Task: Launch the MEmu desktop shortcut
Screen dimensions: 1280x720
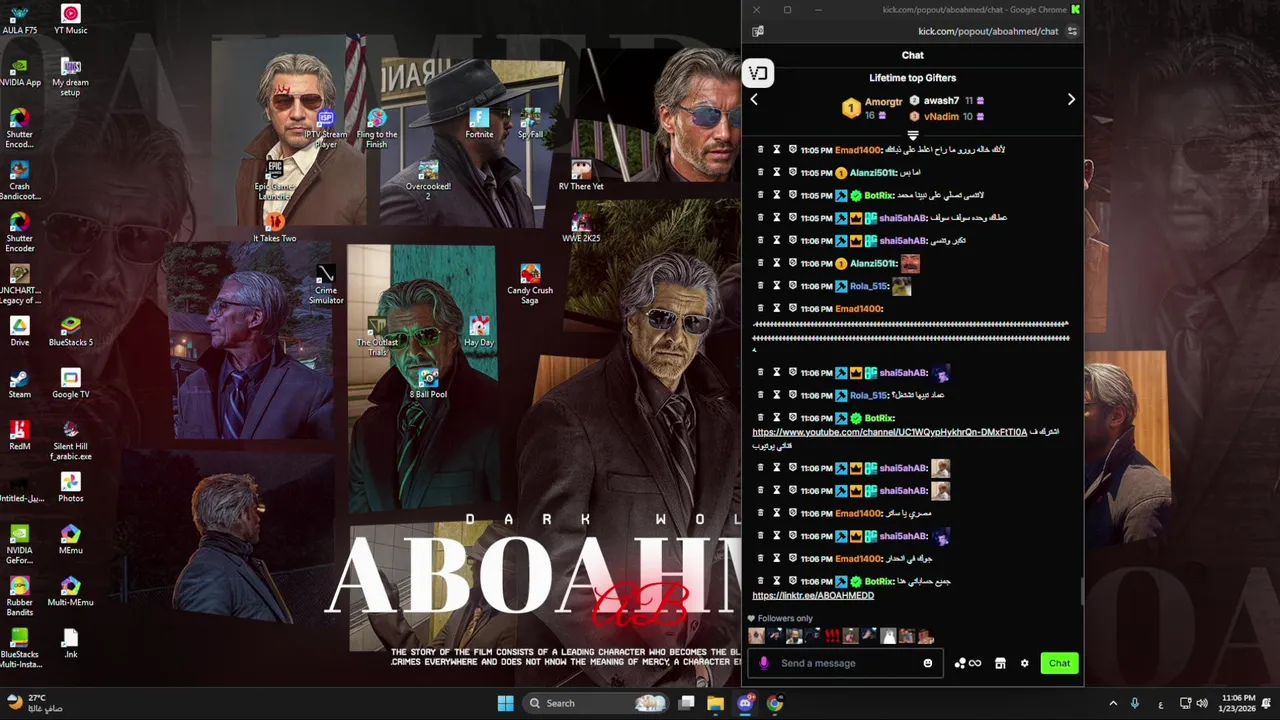Action: [70, 539]
